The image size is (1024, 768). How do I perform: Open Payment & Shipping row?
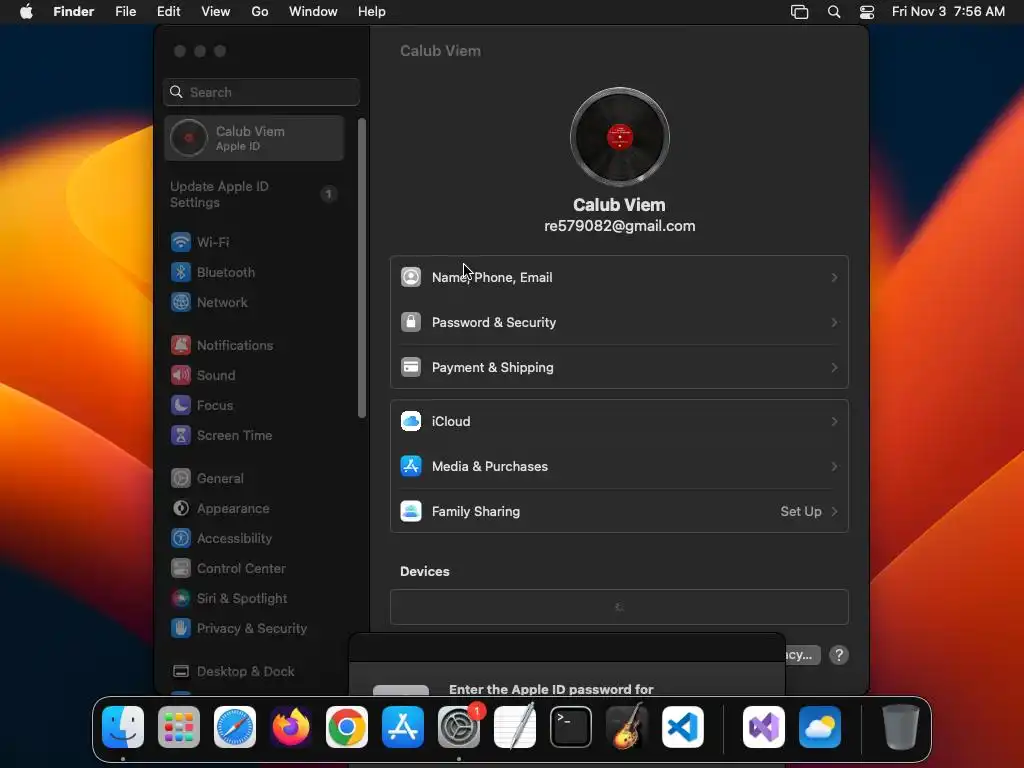619,368
